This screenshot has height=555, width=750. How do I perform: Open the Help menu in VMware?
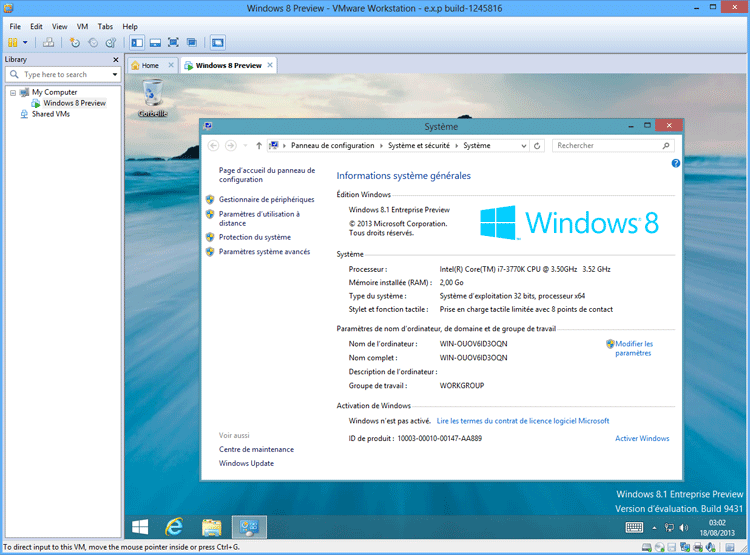[x=130, y=26]
